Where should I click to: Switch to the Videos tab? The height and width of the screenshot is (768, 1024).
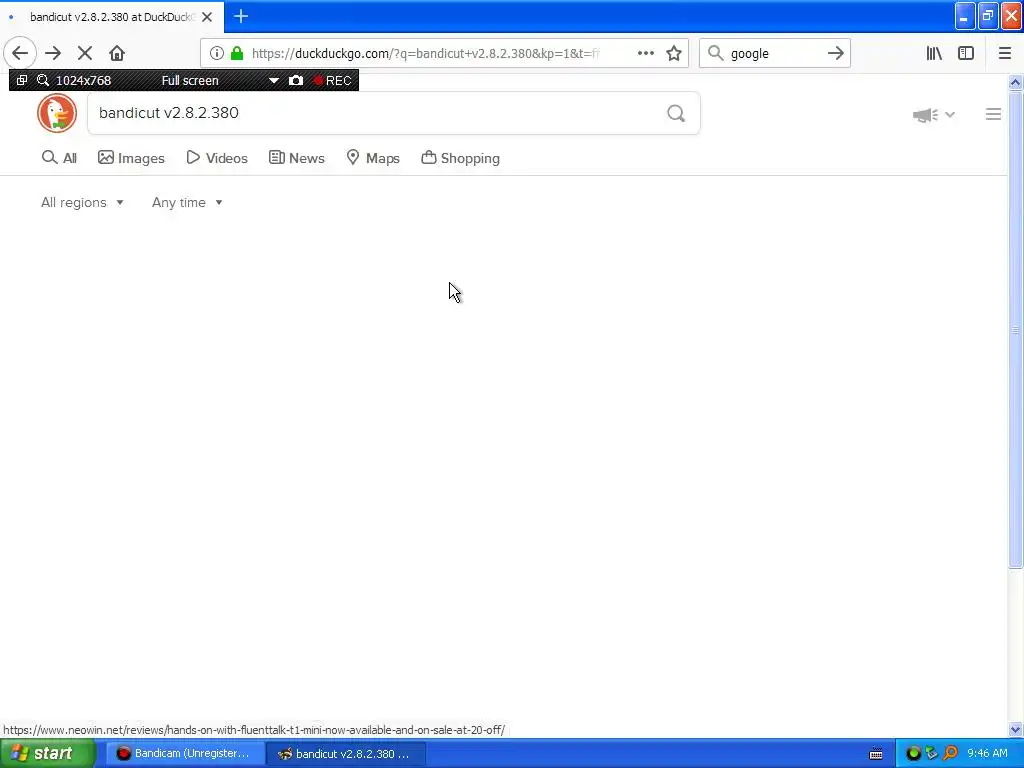217,158
